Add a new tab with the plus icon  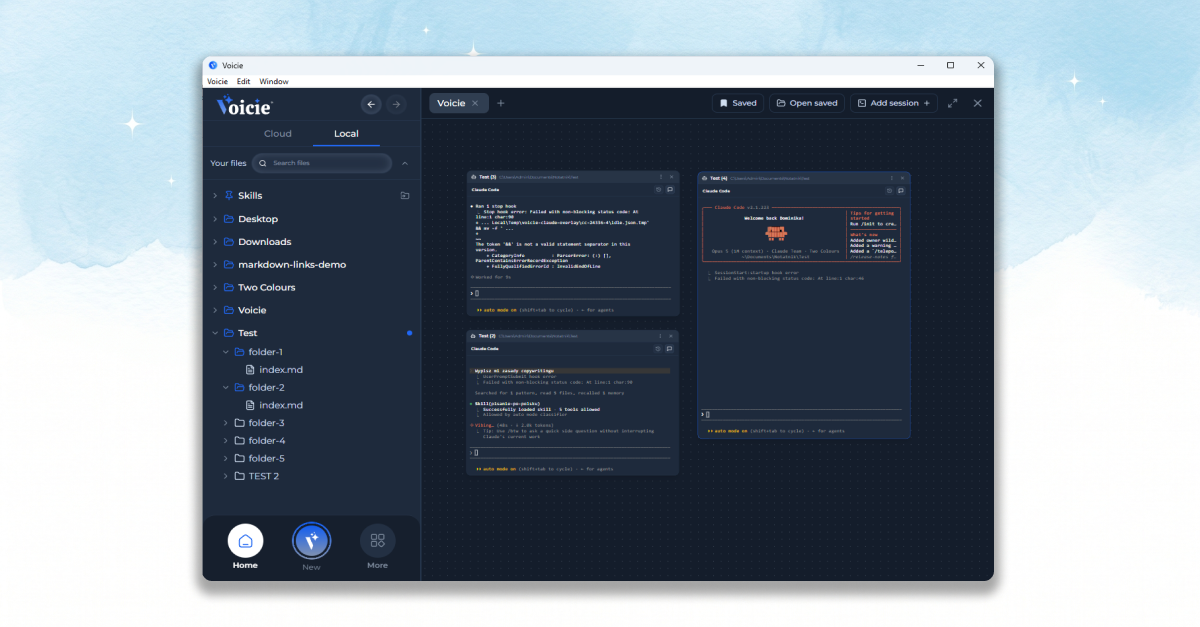[x=501, y=103]
